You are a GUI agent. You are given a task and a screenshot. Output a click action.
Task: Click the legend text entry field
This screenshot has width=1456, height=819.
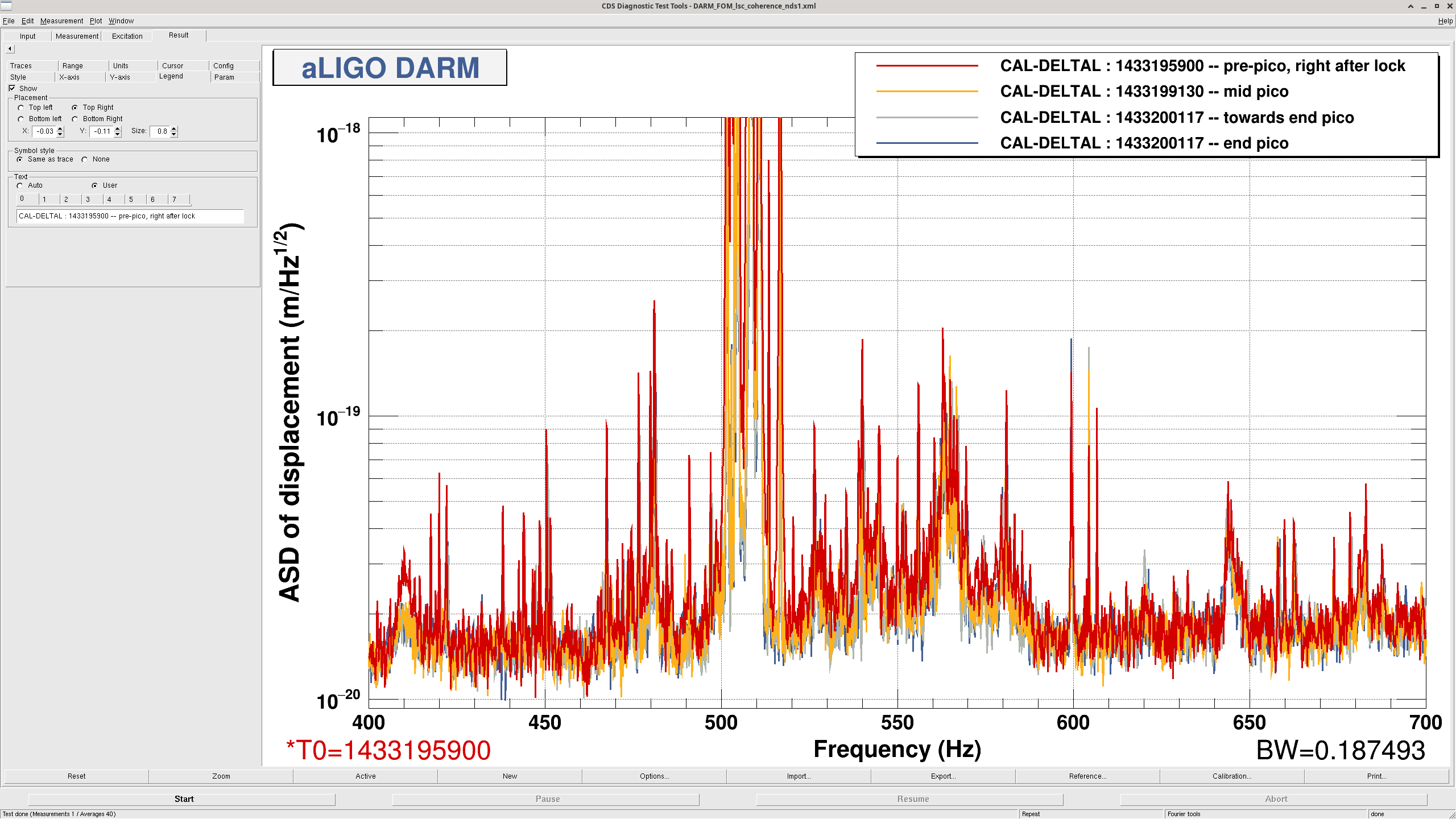pyautogui.click(x=130, y=216)
